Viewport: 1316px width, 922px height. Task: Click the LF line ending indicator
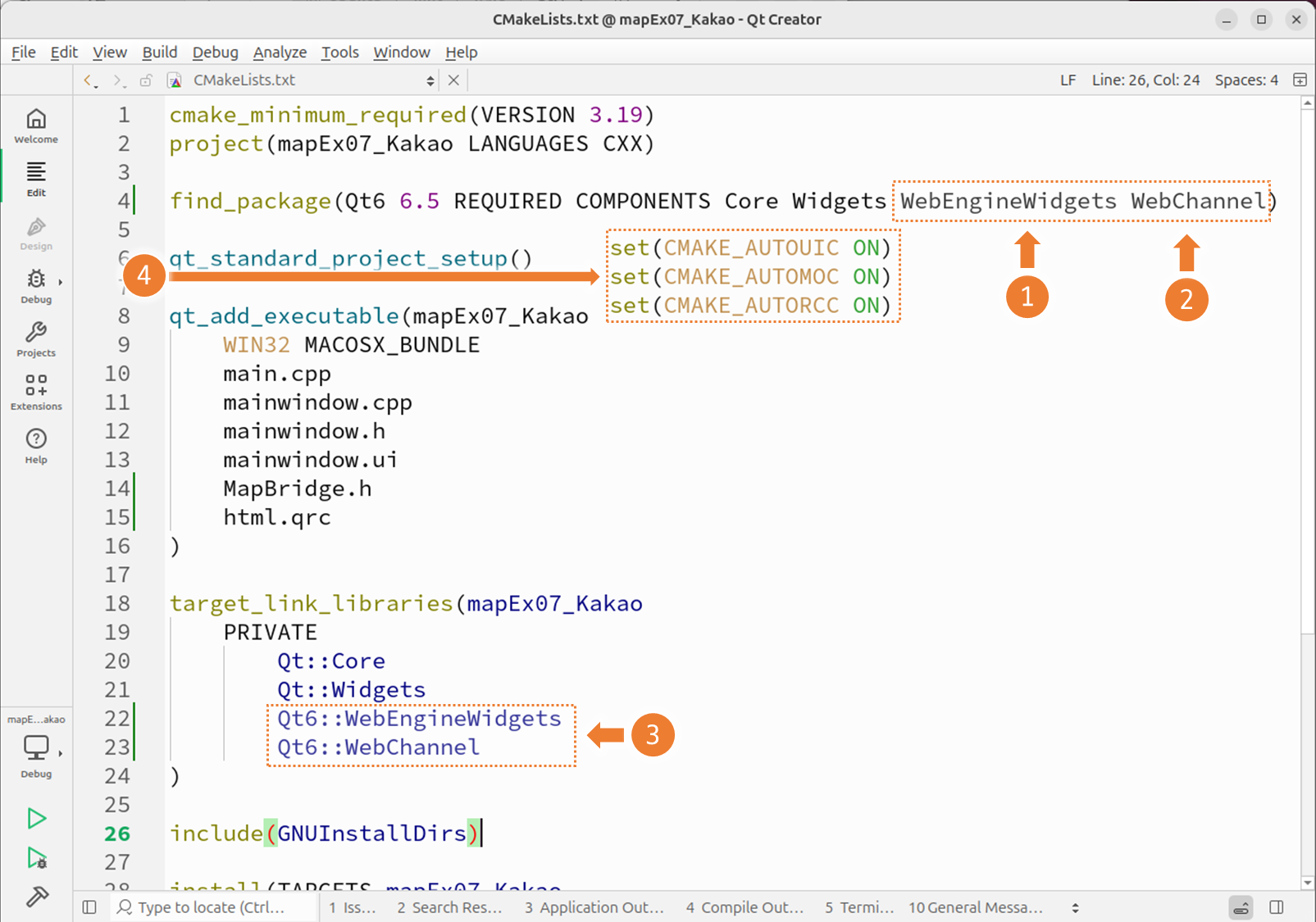click(1068, 80)
